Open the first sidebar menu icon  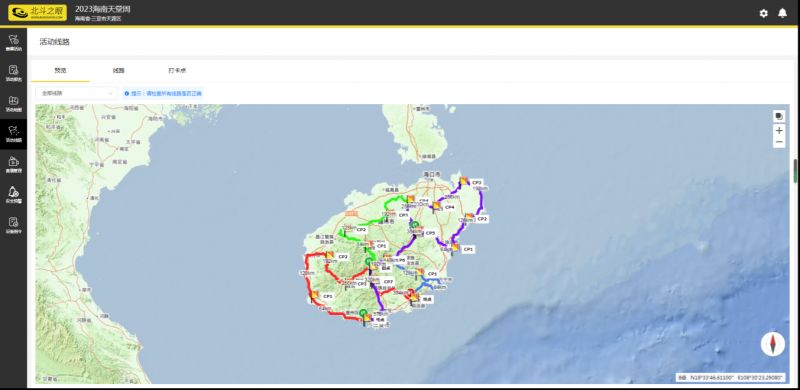pos(13,42)
